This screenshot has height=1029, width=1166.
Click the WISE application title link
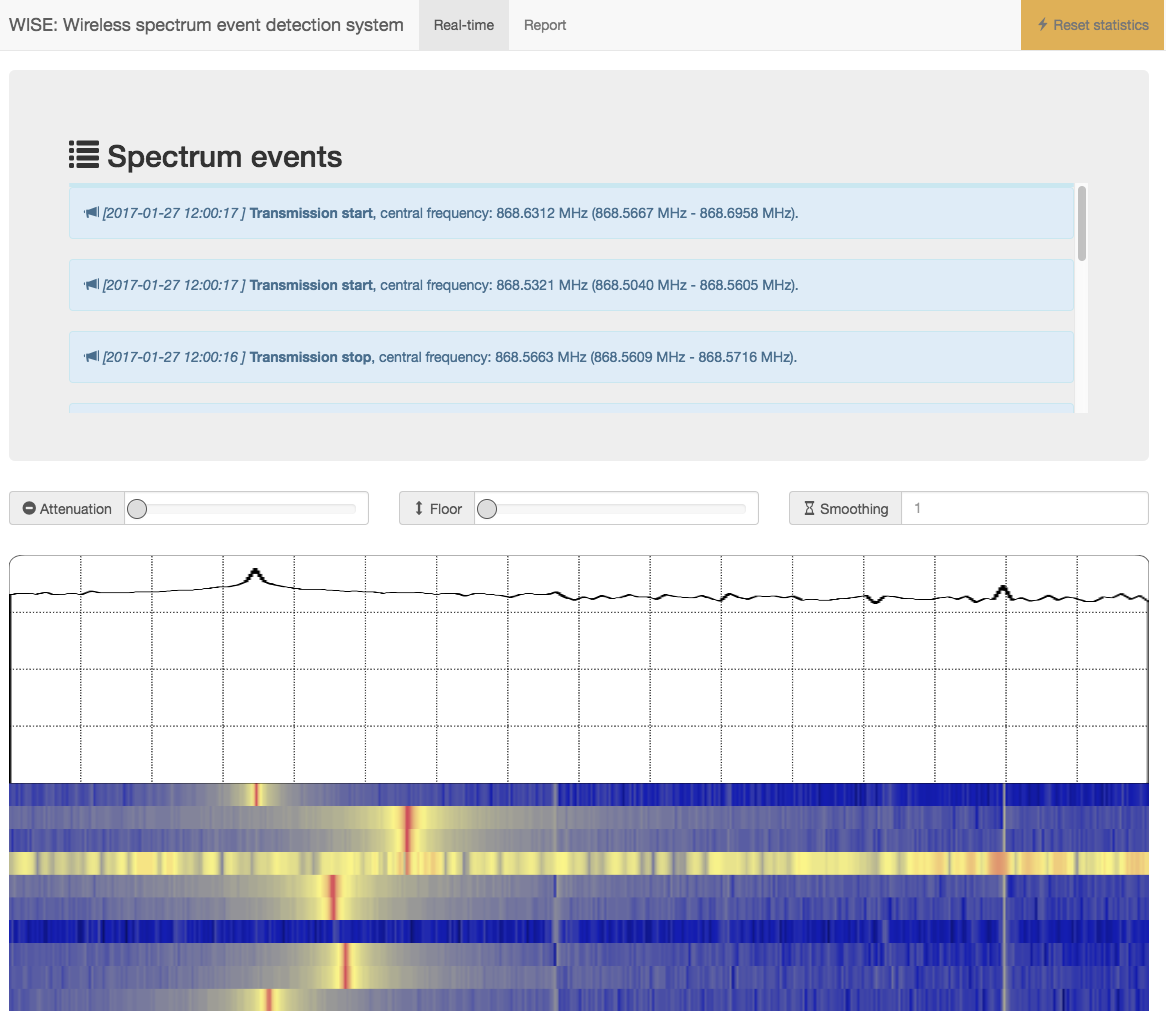click(206, 25)
